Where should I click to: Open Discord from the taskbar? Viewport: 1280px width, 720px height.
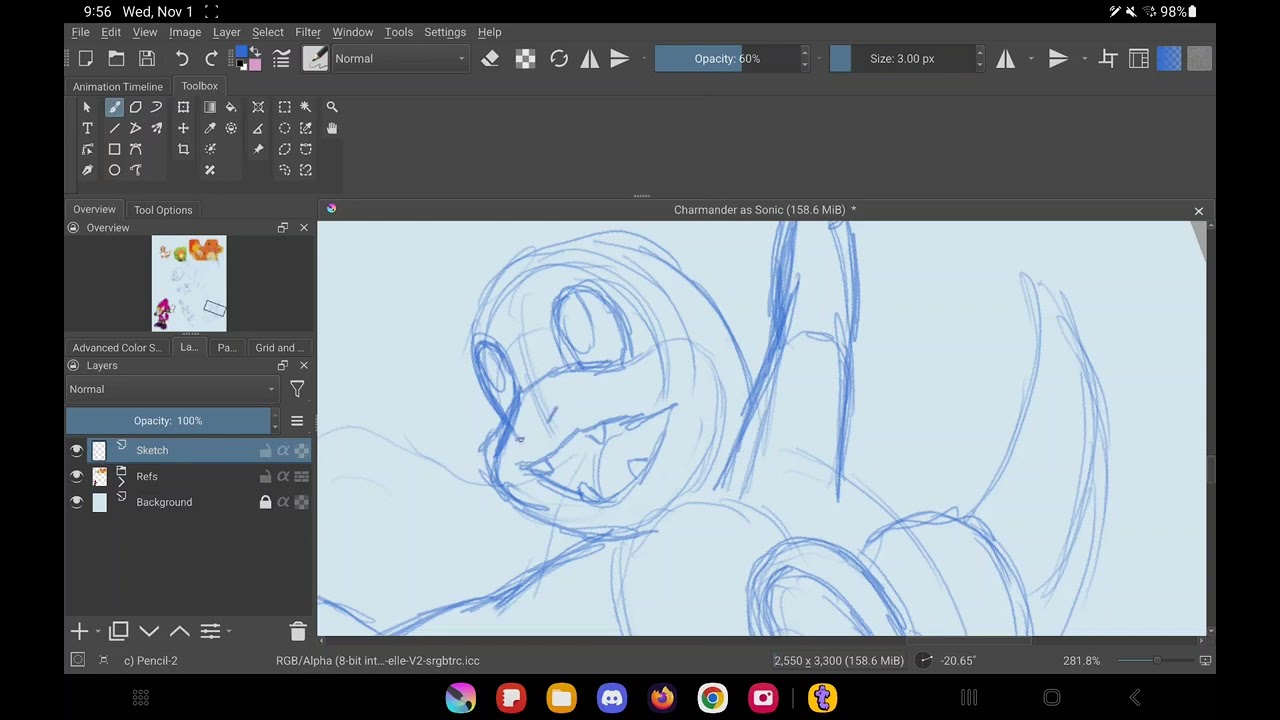coord(612,697)
